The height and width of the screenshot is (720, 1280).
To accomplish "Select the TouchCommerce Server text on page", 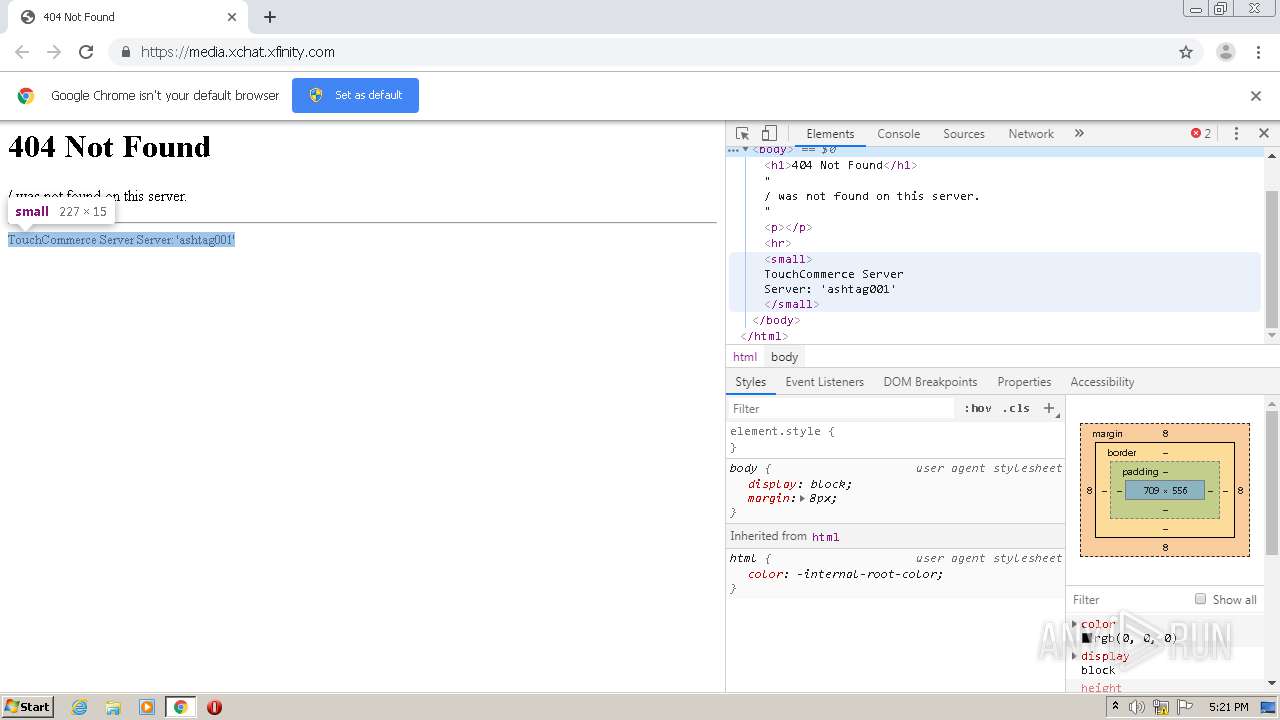I will tap(121, 240).
